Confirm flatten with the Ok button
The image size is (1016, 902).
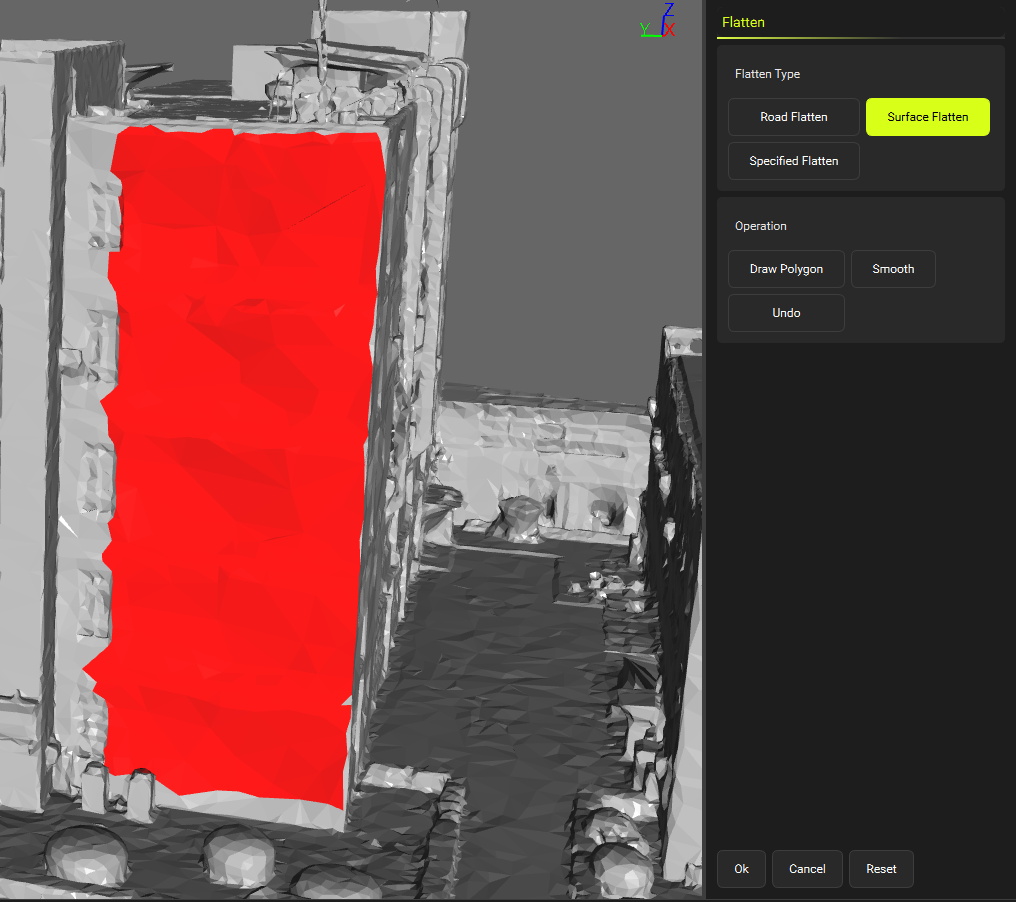(741, 869)
